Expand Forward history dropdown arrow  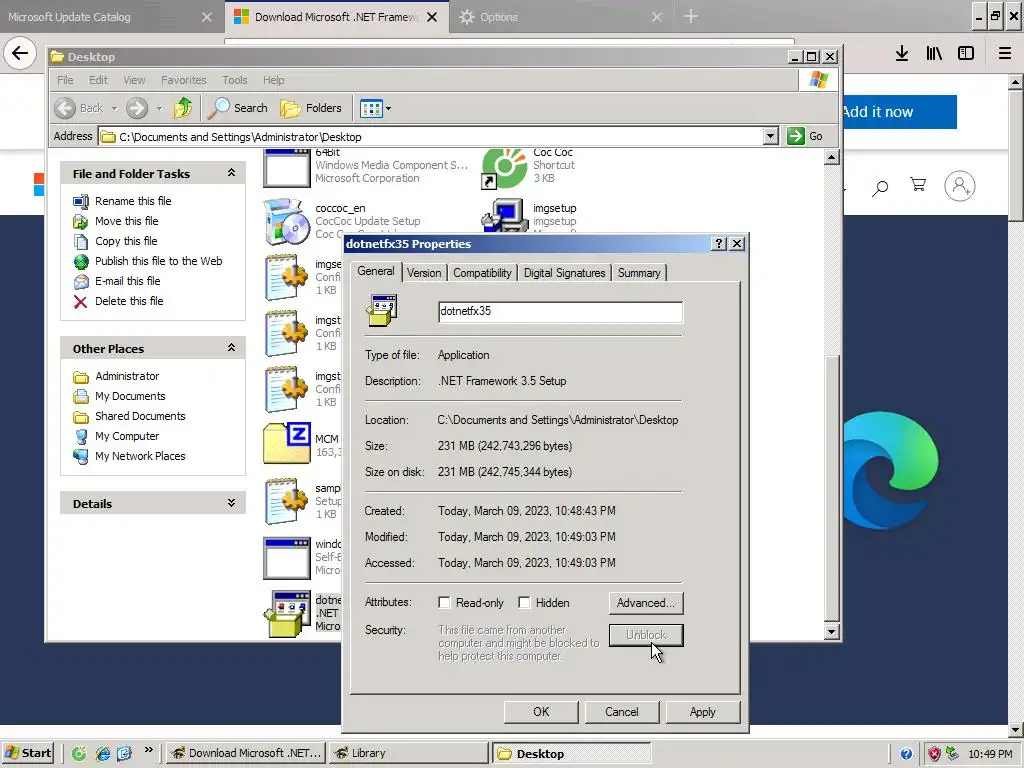point(159,108)
